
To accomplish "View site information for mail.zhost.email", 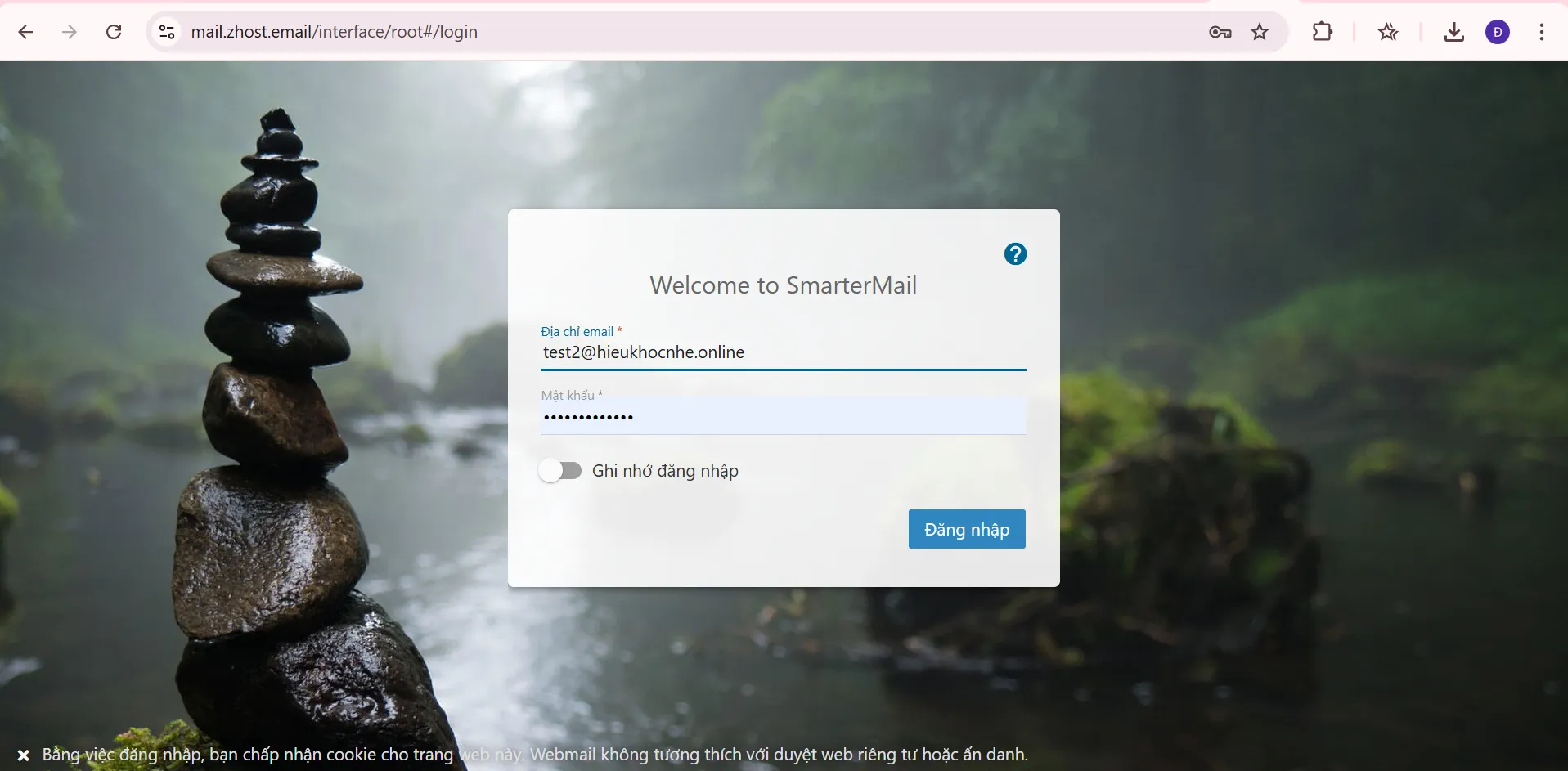I will [x=167, y=32].
